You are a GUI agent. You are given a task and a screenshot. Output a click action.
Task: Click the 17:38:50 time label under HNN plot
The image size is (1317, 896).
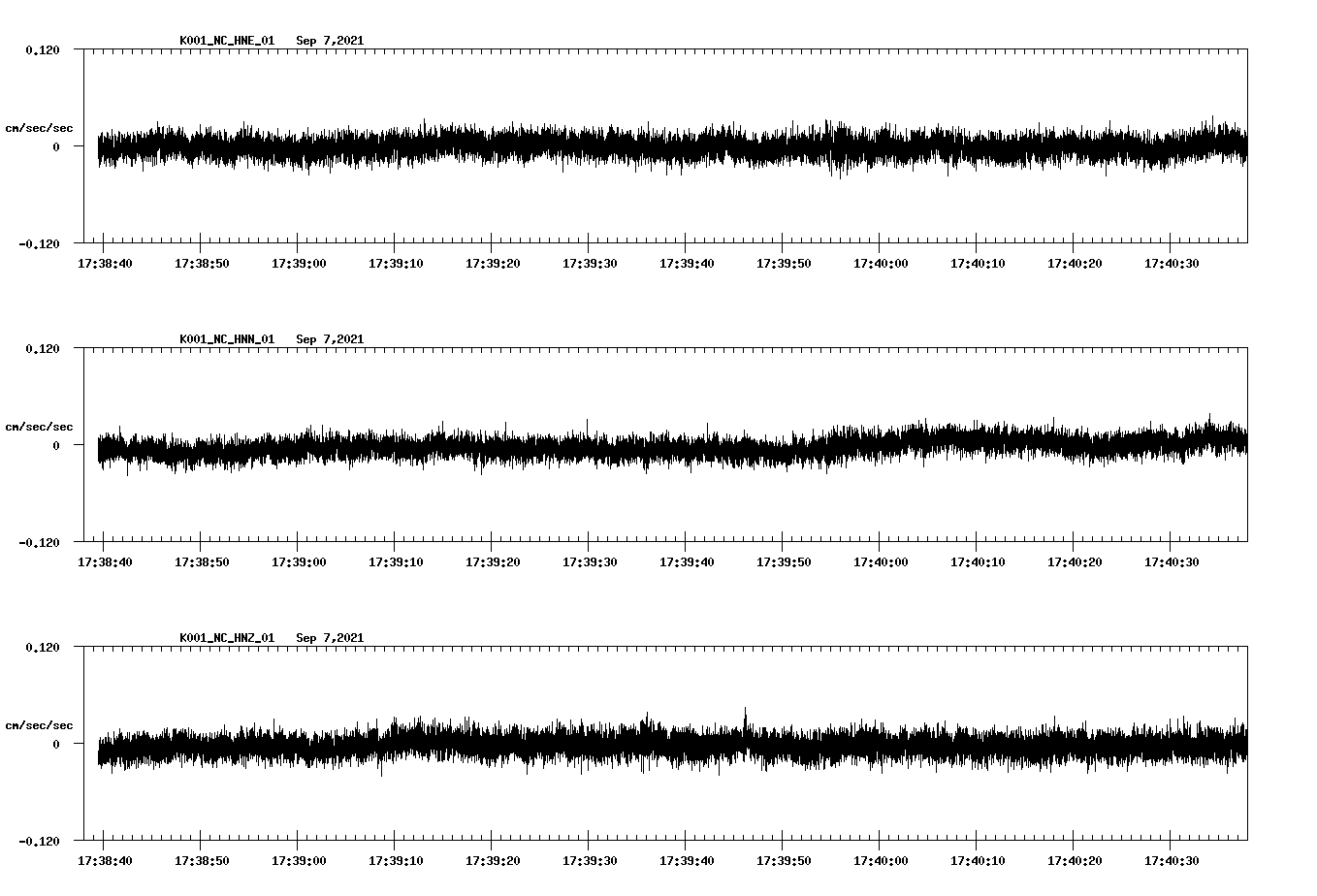pos(202,562)
